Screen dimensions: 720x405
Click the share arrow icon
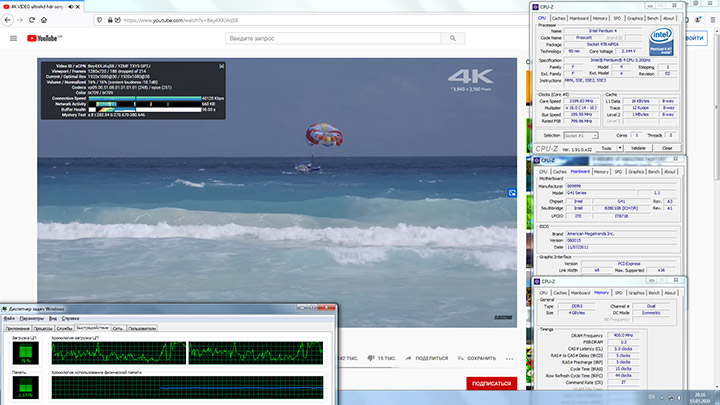coord(408,358)
